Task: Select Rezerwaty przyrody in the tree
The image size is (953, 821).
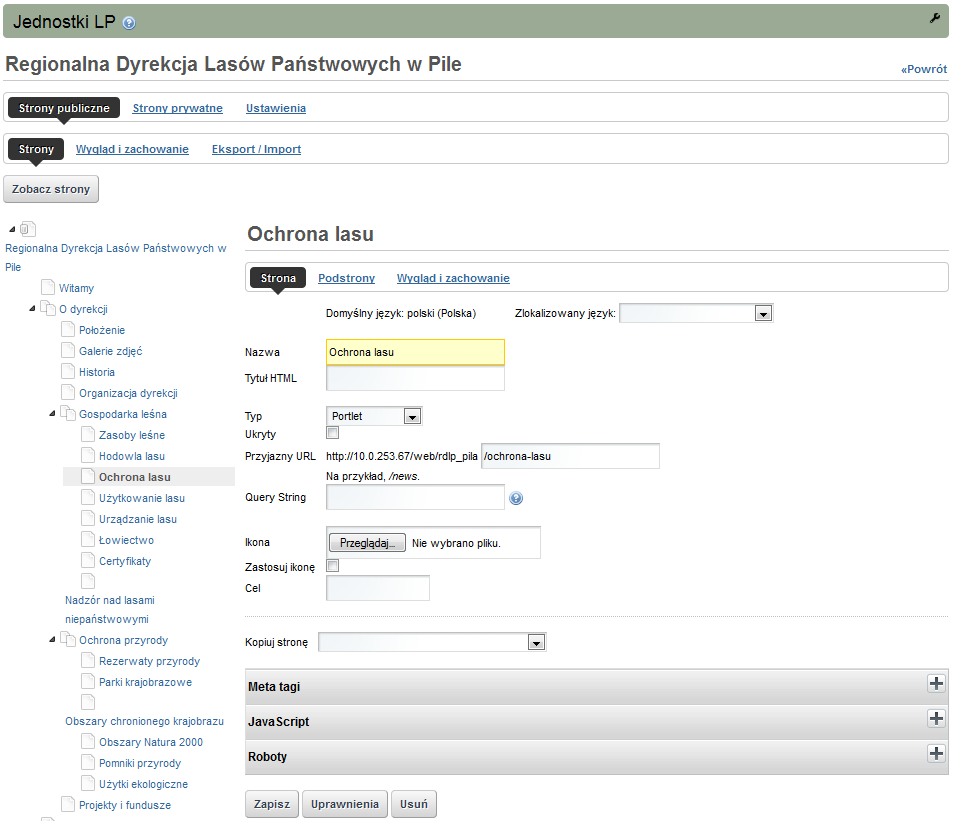Action: [150, 661]
